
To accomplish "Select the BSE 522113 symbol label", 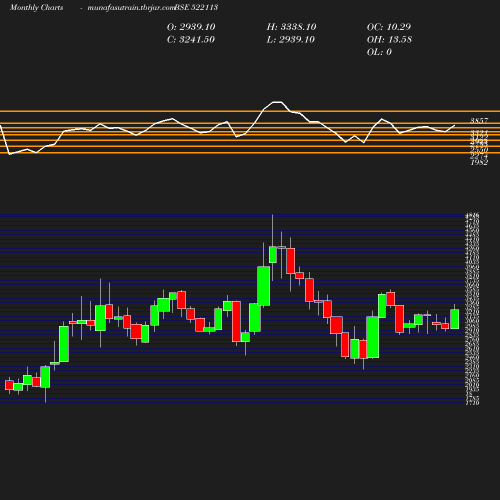I will [x=197, y=8].
